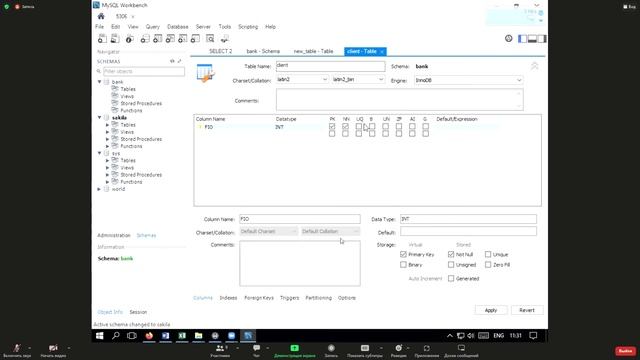Collapse the sakila schema tree node

tap(100, 118)
